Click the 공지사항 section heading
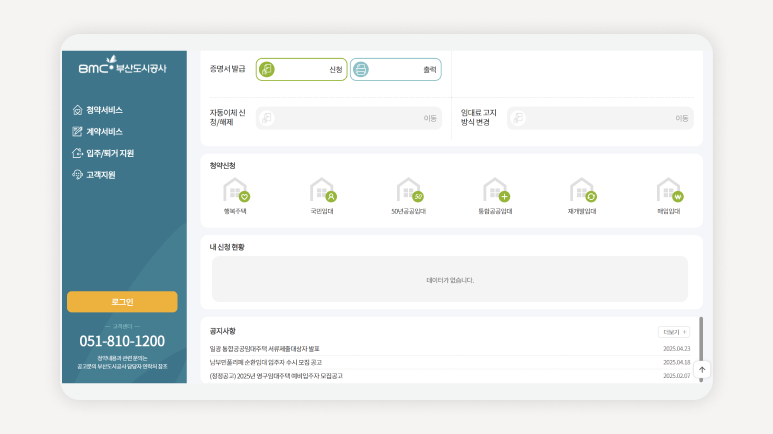Image resolution: width=773 pixels, height=434 pixels. tap(222, 331)
